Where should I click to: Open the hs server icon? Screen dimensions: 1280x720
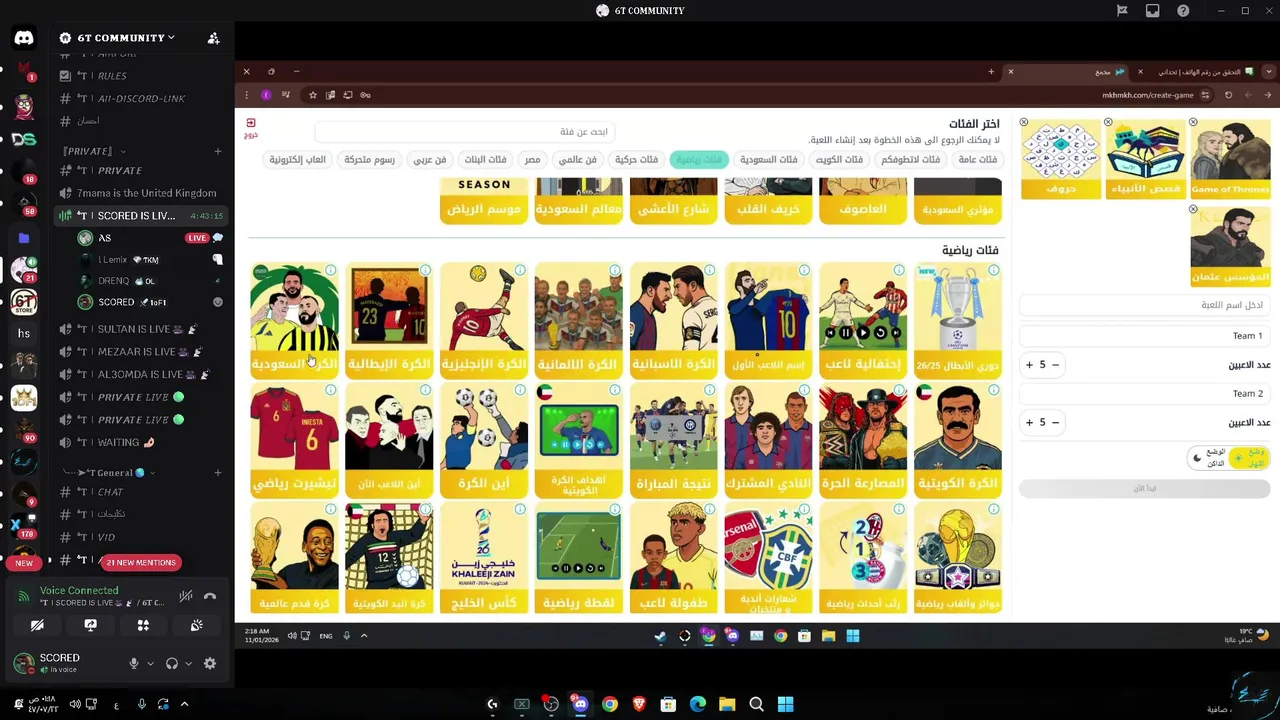tap(24, 333)
